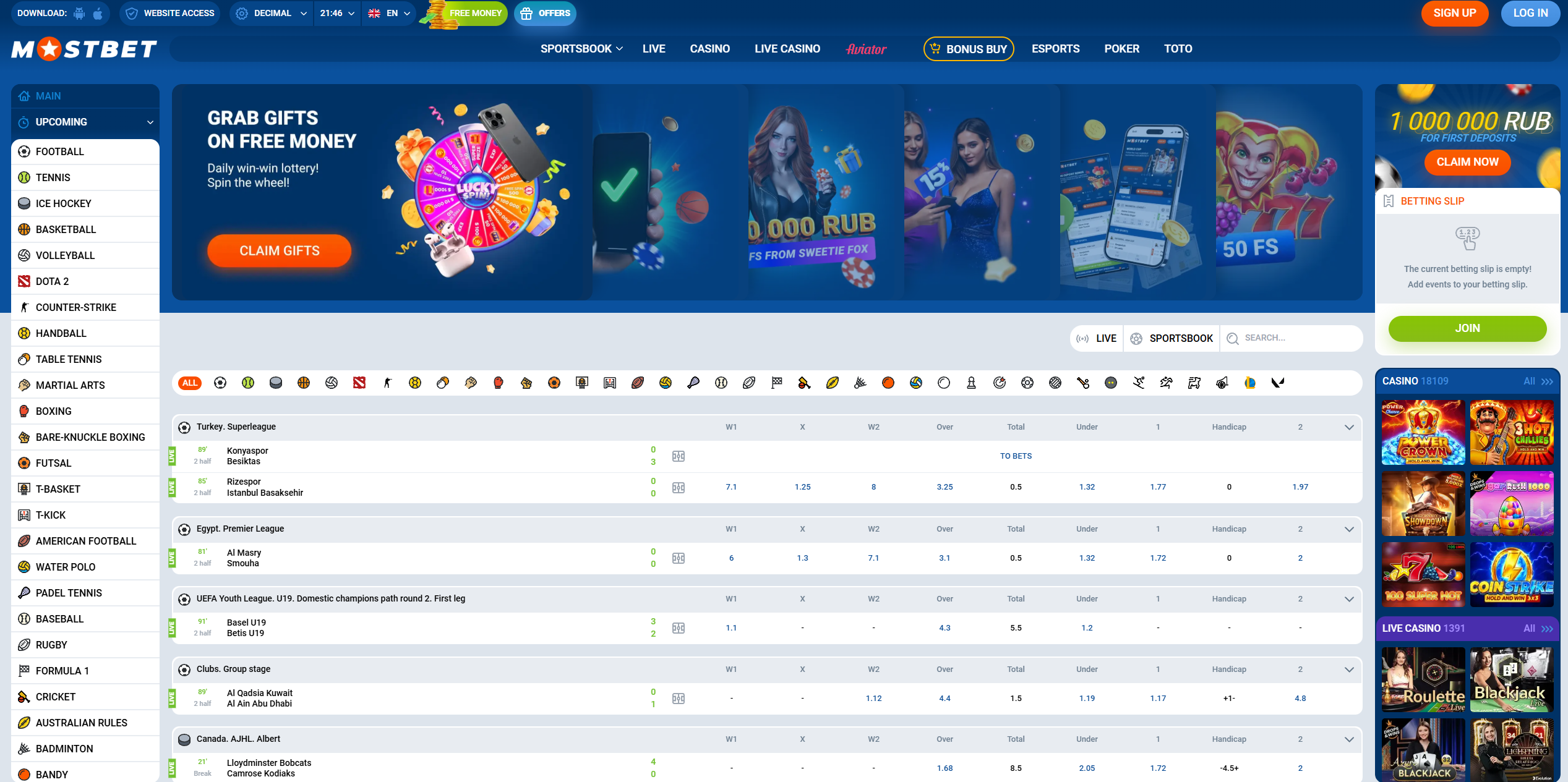Viewport: 1568px width, 782px height.
Task: Click the ice hockey puck filter icon
Action: [276, 383]
